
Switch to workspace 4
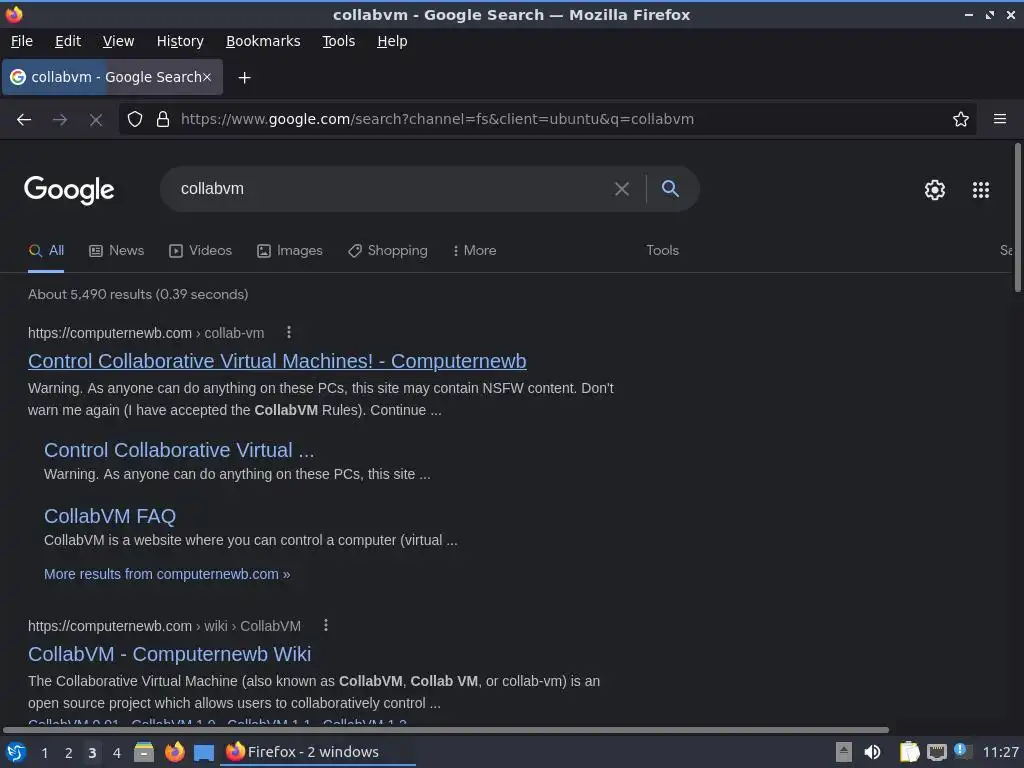117,753
